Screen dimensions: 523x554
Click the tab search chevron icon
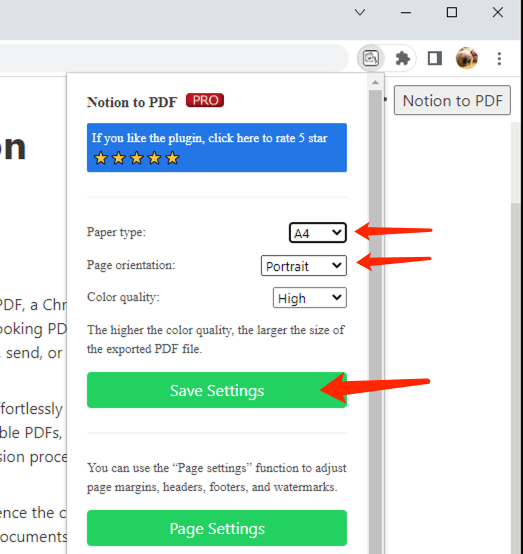(360, 12)
